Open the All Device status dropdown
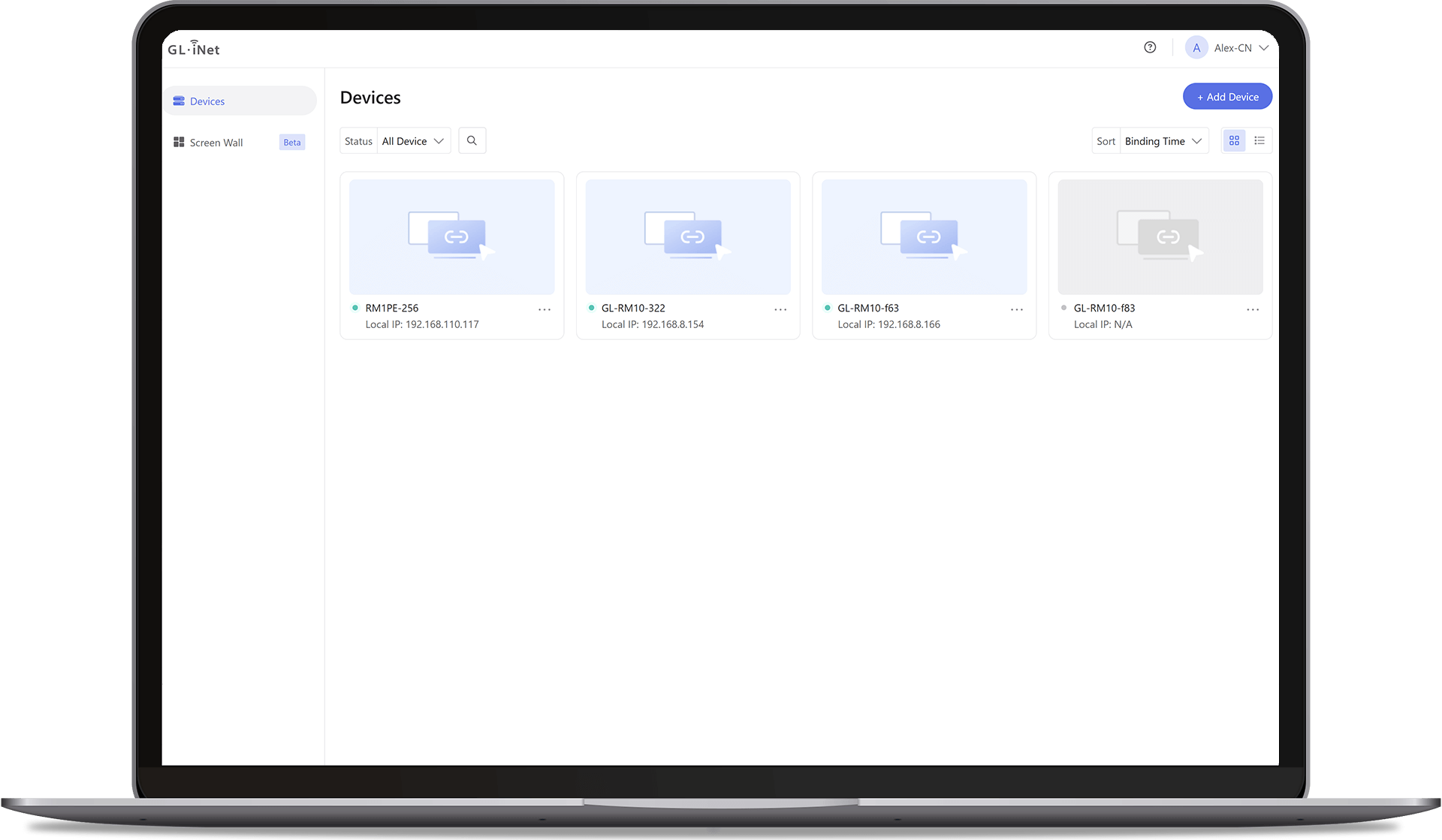1442x840 pixels. [412, 140]
